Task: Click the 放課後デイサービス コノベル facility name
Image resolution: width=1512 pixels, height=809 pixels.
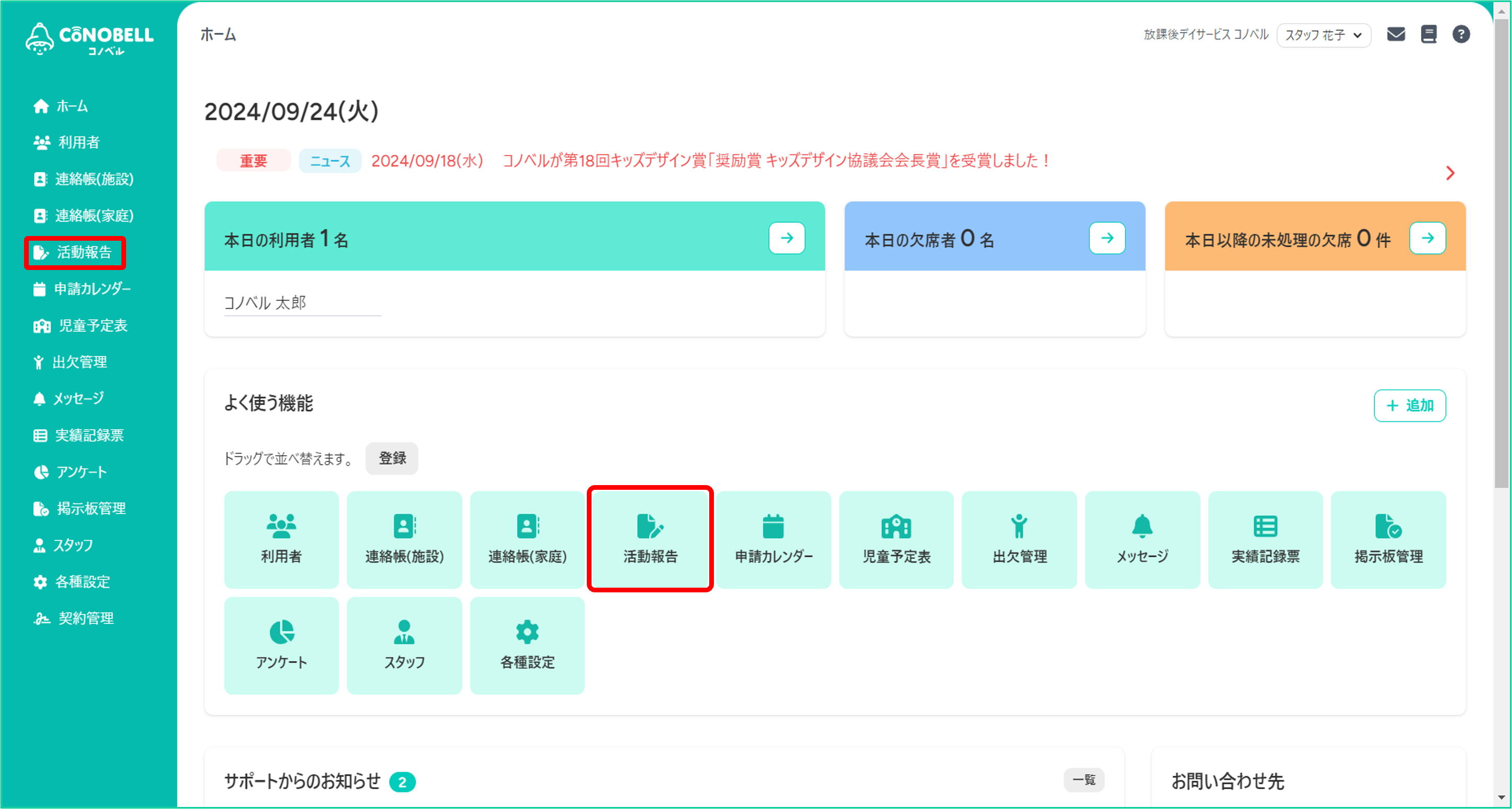Action: pos(1206,35)
